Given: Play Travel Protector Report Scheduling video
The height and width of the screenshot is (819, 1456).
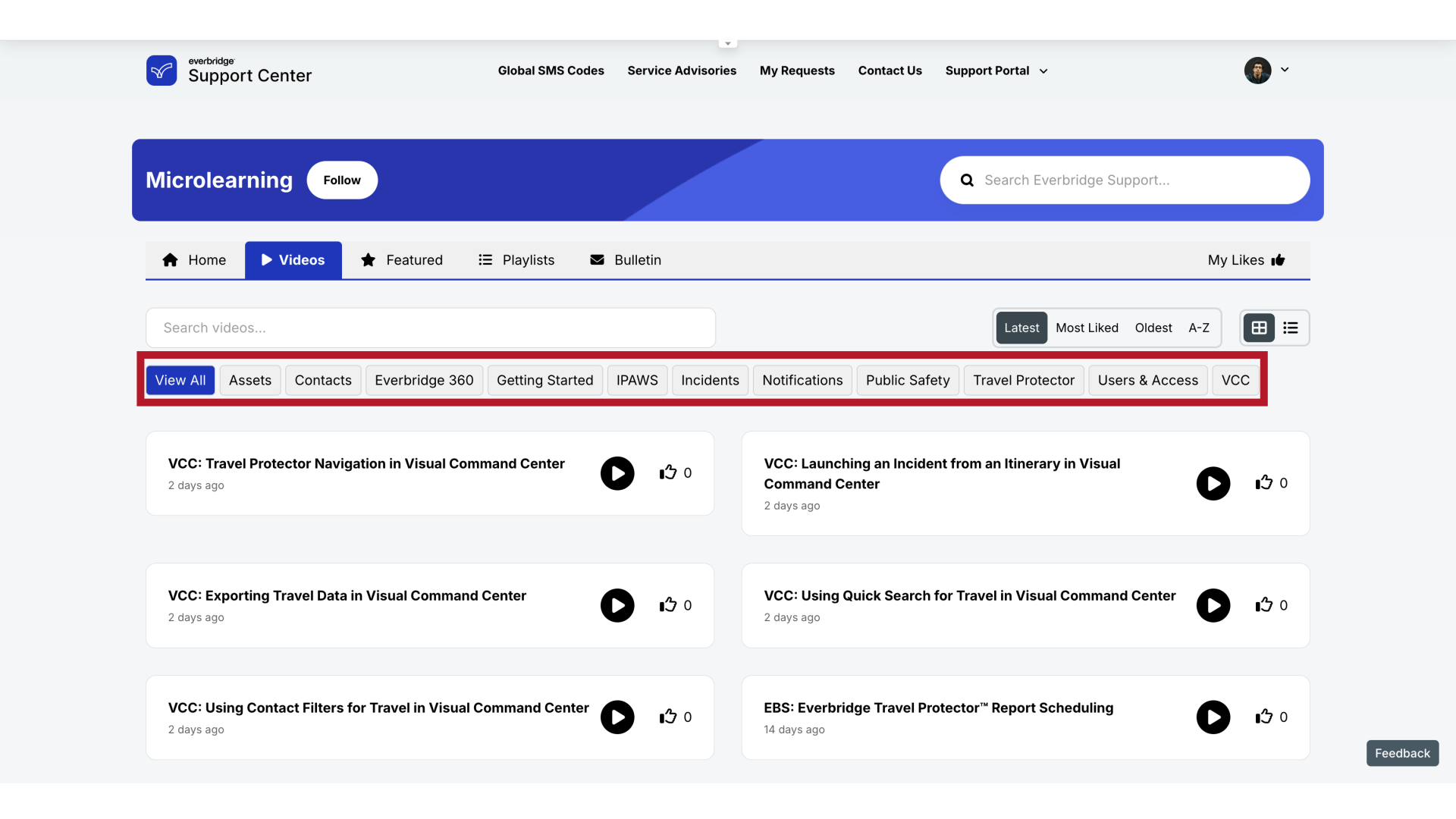Looking at the screenshot, I should (x=1213, y=717).
